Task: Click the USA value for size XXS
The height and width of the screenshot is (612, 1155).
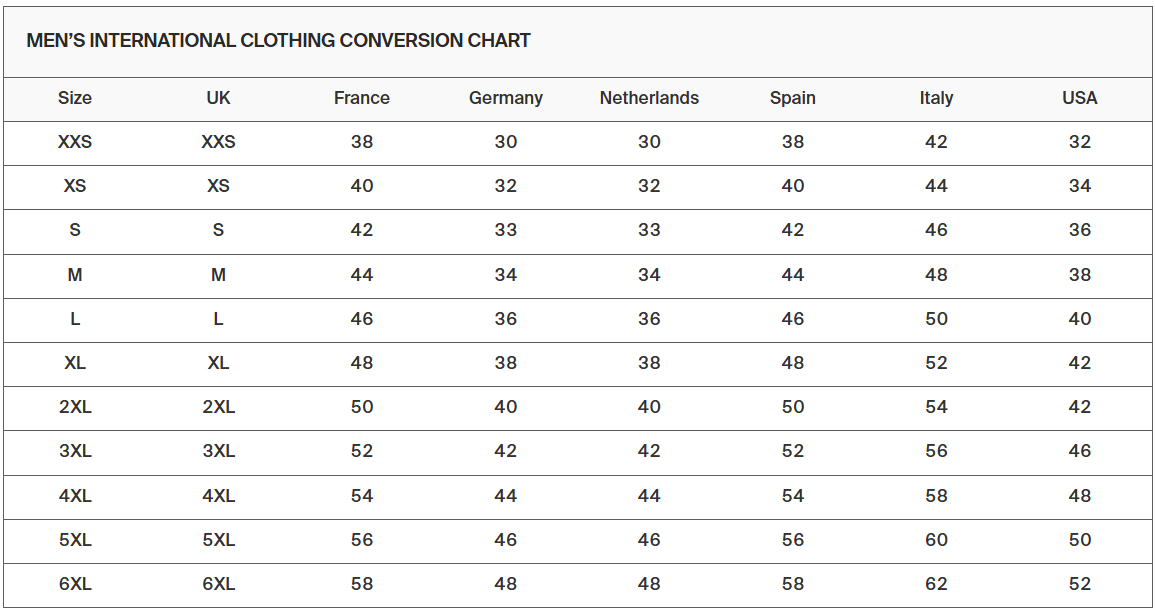Action: pyautogui.click(x=1080, y=142)
